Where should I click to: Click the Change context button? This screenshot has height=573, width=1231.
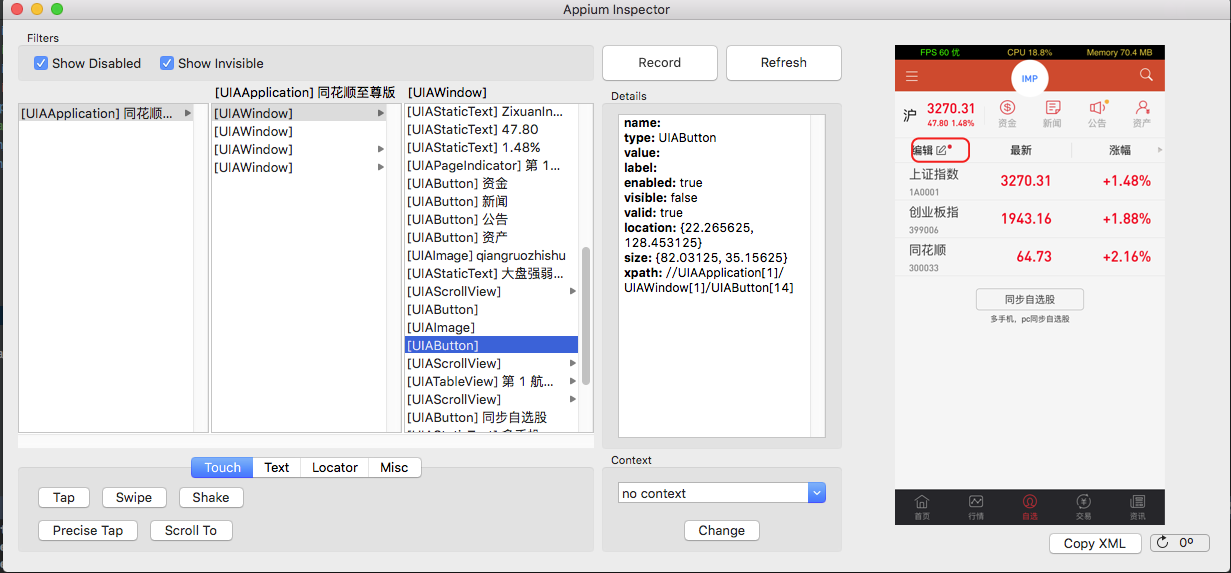point(722,530)
